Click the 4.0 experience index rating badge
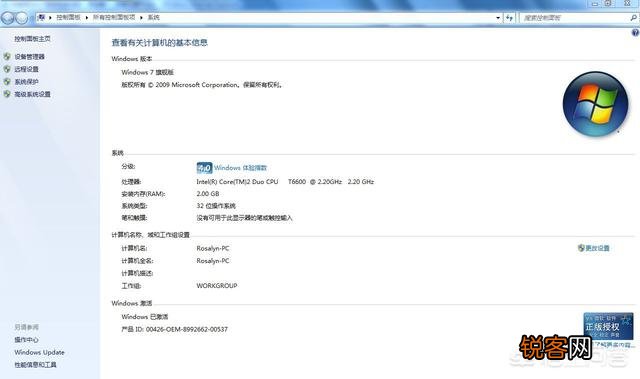Screen dimensions: 640x379 (204, 168)
